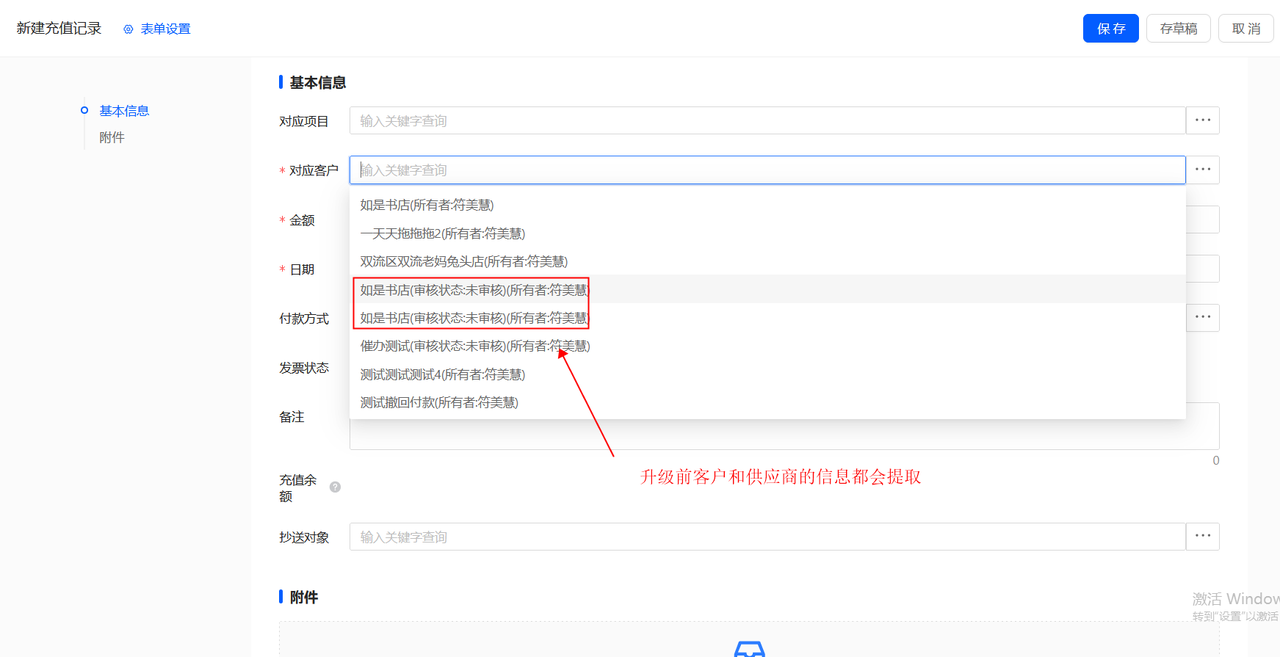
Task: Choose the 测试撤回付款 customer option
Action: (x=439, y=403)
